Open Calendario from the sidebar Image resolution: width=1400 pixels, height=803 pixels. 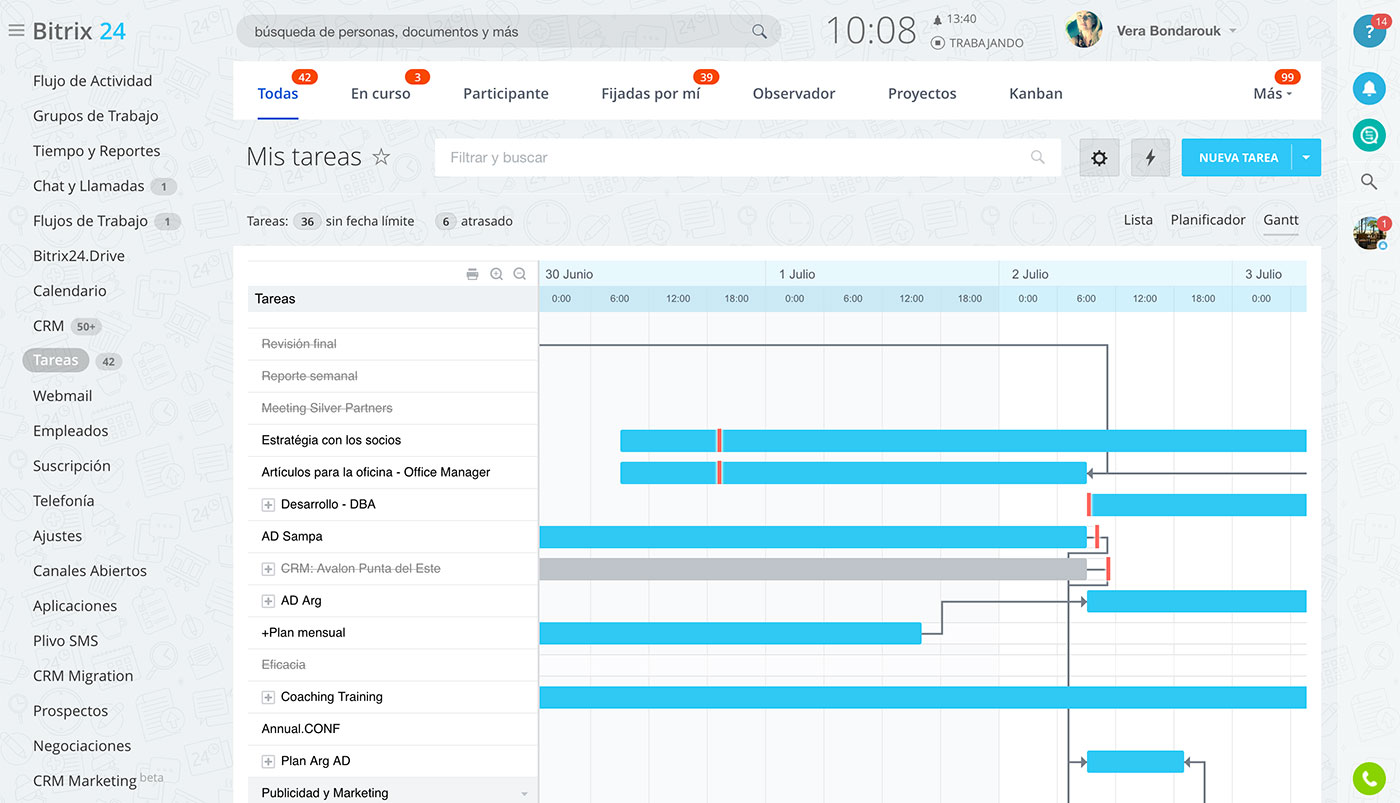pos(69,291)
